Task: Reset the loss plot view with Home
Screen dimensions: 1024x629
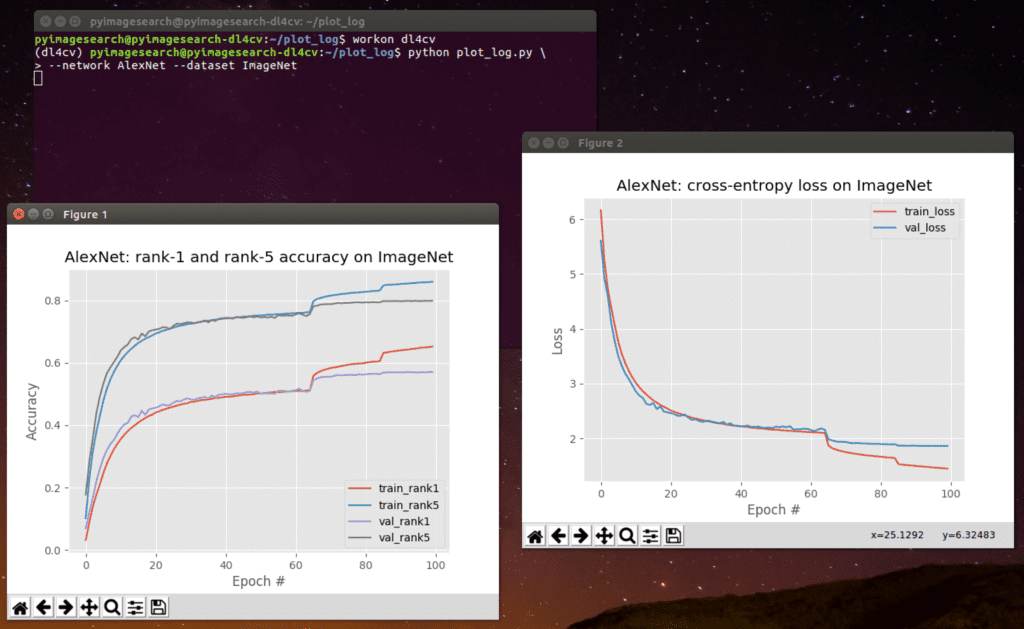Action: [x=534, y=535]
